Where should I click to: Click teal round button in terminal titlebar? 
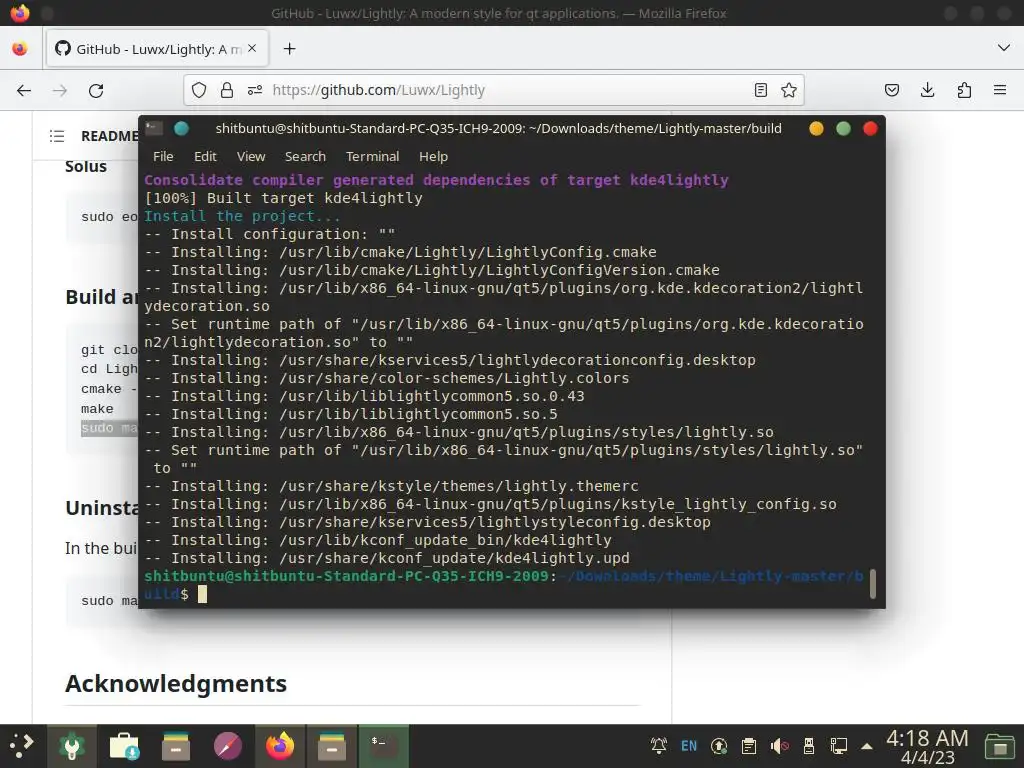pos(182,128)
